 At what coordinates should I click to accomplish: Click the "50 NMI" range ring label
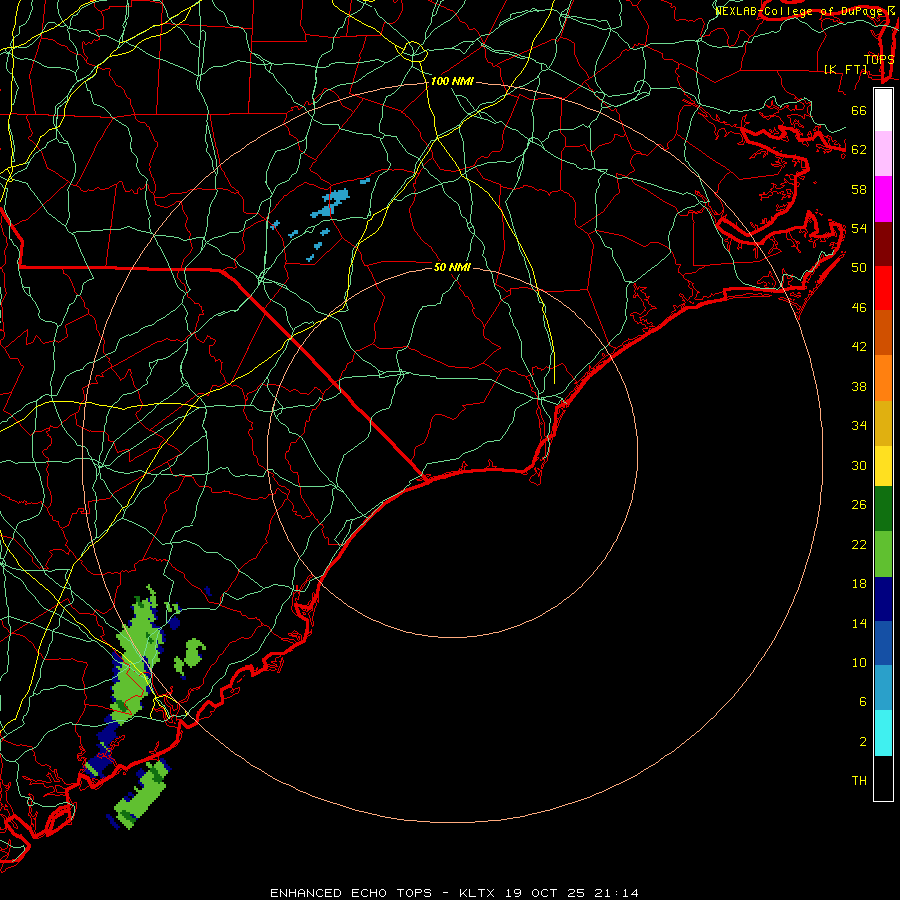[452, 267]
